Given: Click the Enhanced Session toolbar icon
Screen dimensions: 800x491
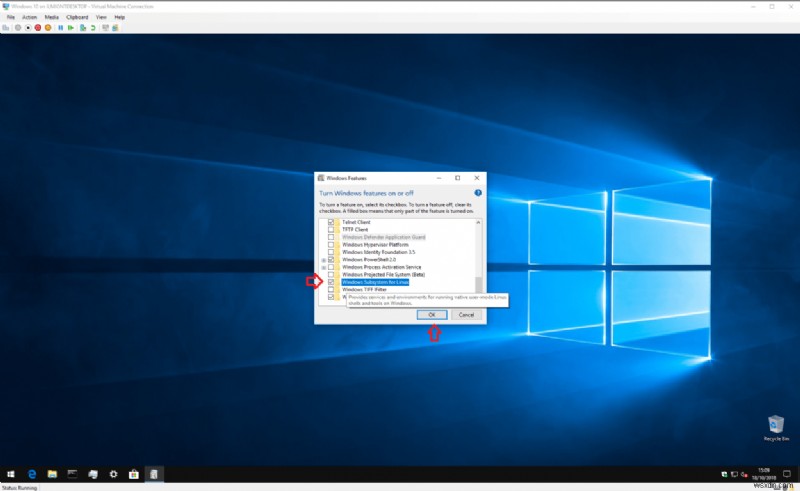Looking at the screenshot, I should 106,28.
